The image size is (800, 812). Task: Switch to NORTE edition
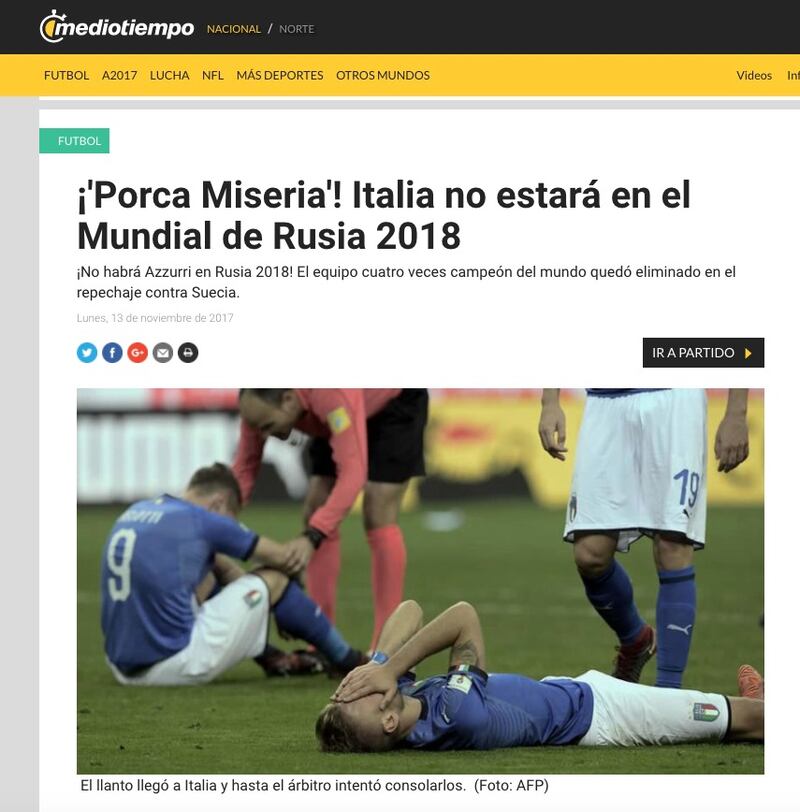[x=297, y=29]
